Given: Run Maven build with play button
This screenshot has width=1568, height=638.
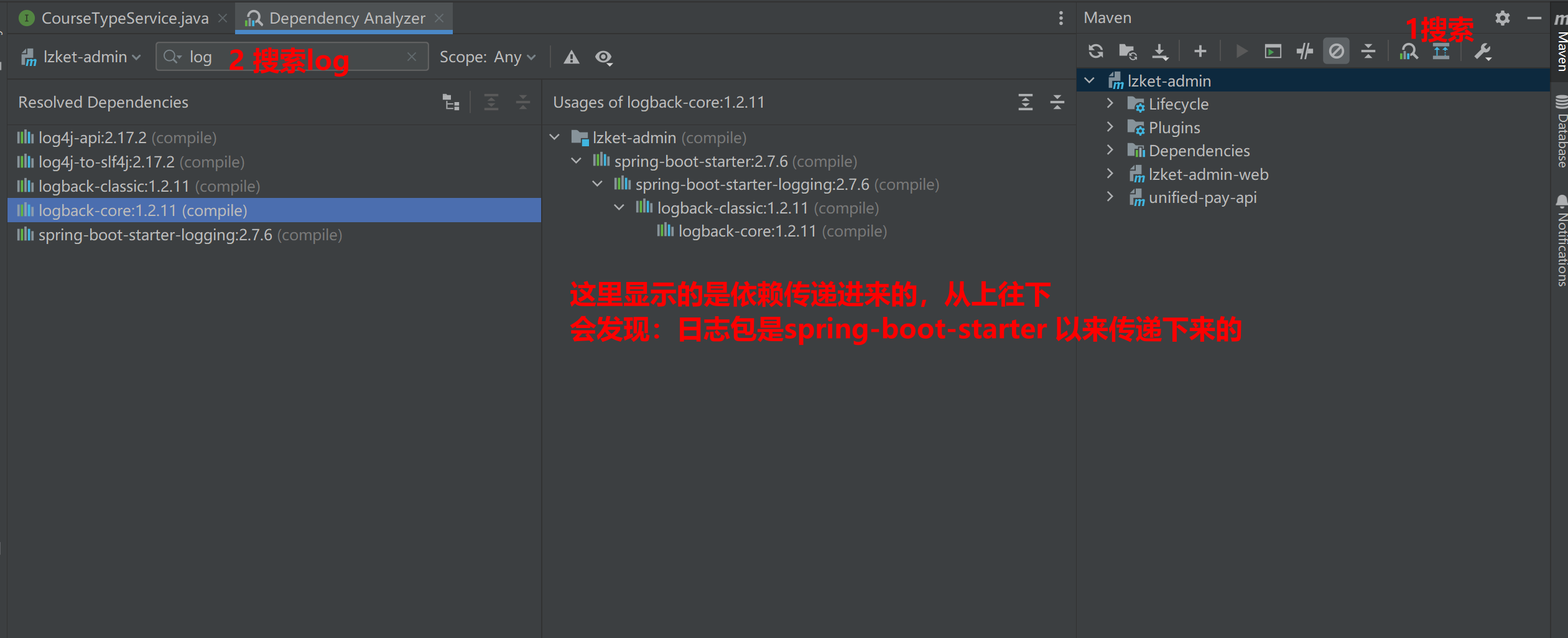Looking at the screenshot, I should (1241, 52).
